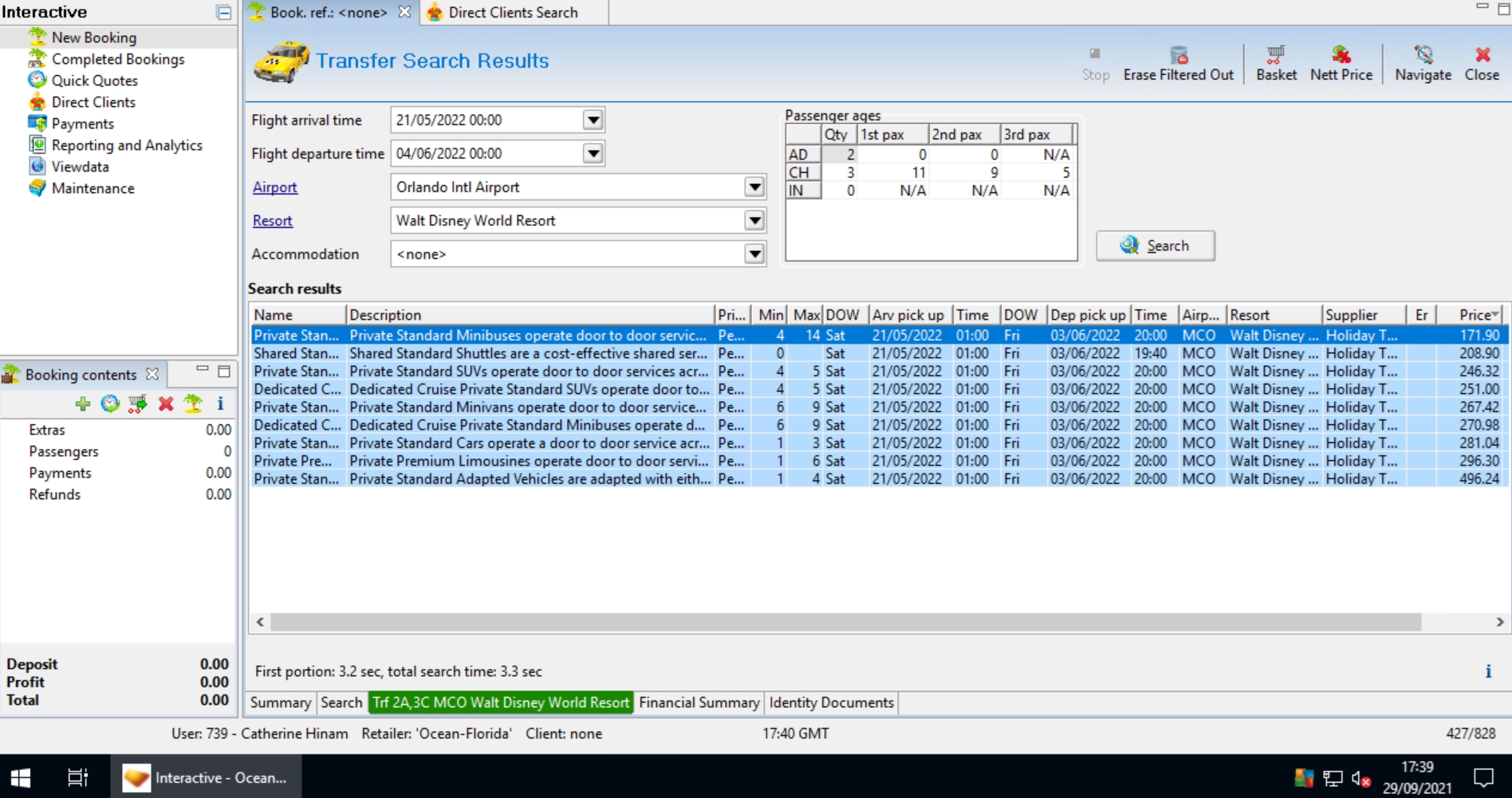Sort results by Name column header

coord(297,315)
